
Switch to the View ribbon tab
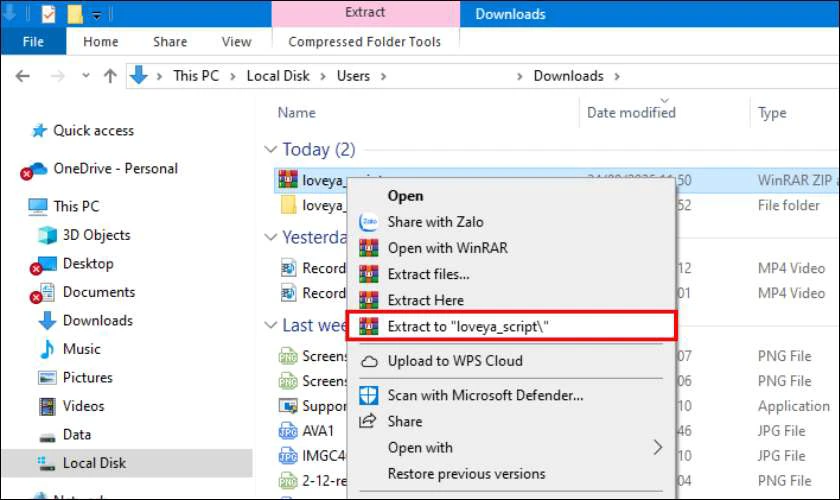(x=236, y=42)
